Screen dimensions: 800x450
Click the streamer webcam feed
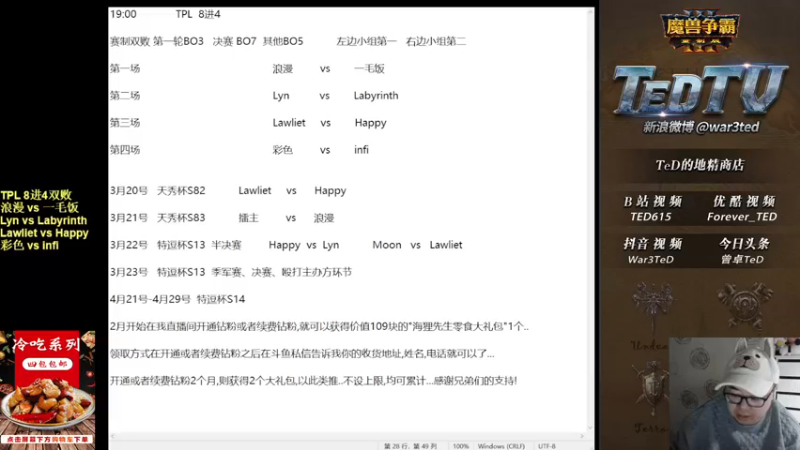734,393
